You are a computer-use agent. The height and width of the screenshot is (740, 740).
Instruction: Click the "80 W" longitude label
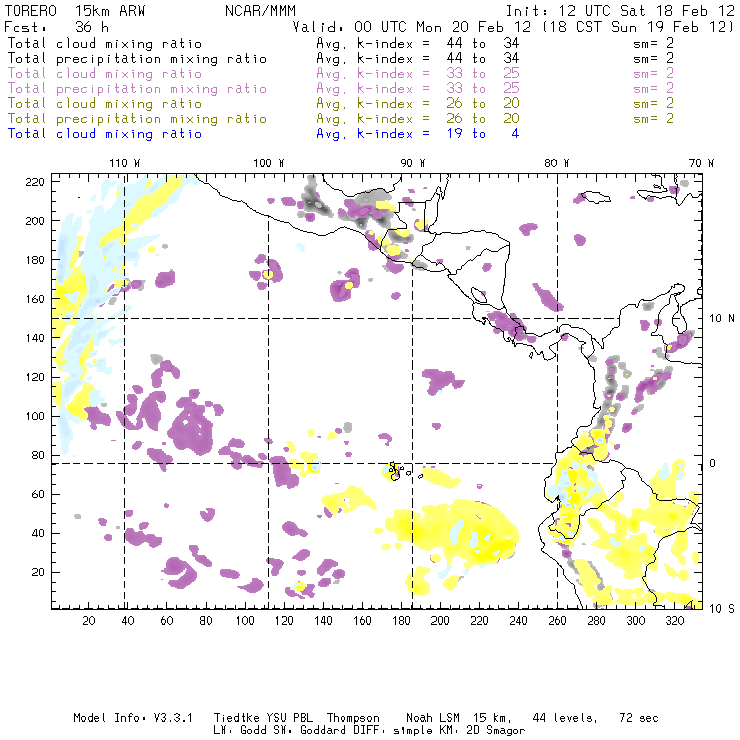[557, 163]
